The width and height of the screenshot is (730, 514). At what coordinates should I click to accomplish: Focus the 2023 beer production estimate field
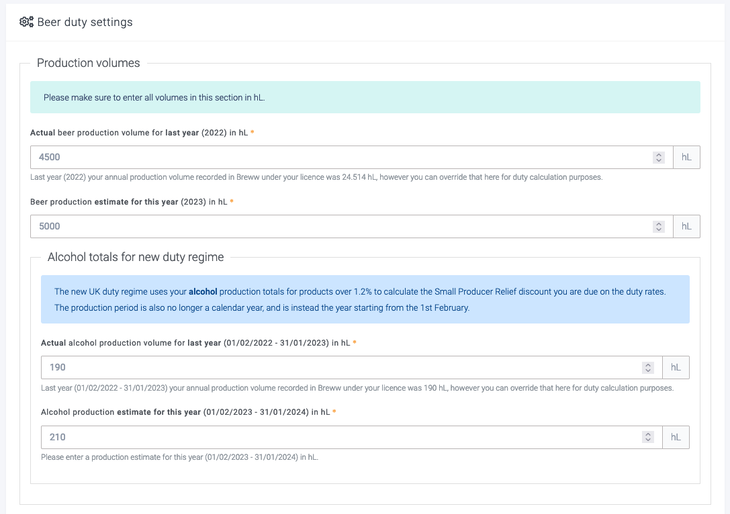click(340, 226)
